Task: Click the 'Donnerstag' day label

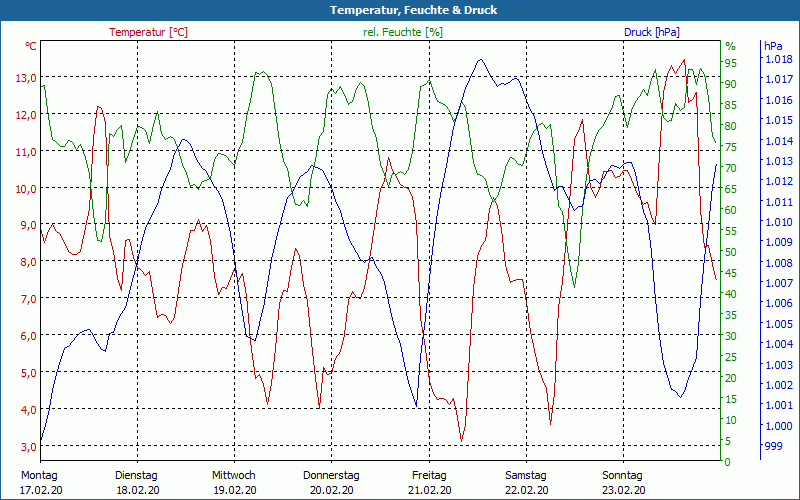Action: click(x=331, y=476)
